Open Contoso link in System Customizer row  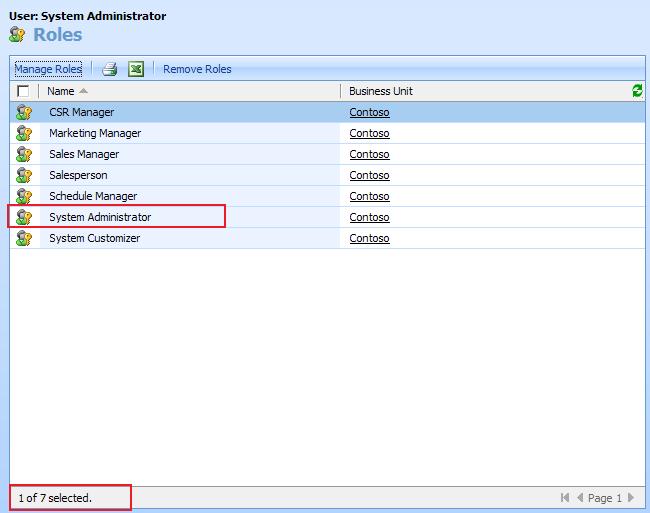pyautogui.click(x=369, y=238)
